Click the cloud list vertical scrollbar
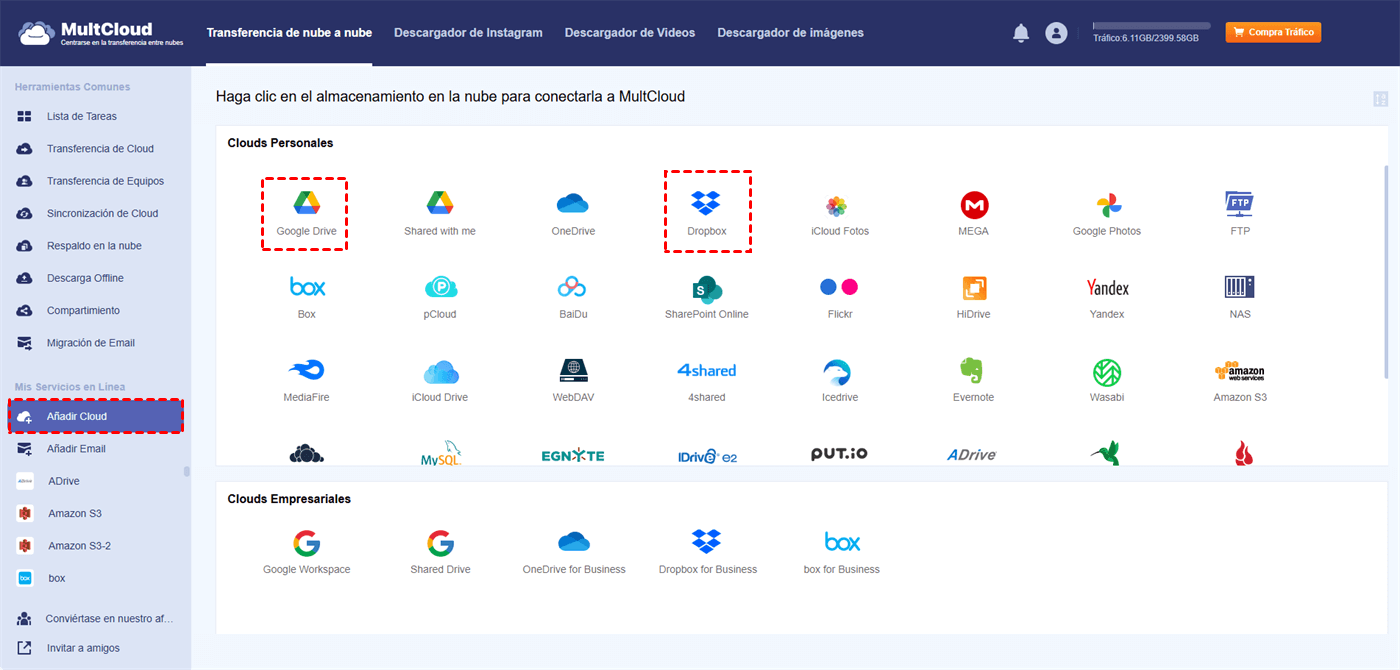Image resolution: width=1400 pixels, height=670 pixels. (x=1386, y=272)
